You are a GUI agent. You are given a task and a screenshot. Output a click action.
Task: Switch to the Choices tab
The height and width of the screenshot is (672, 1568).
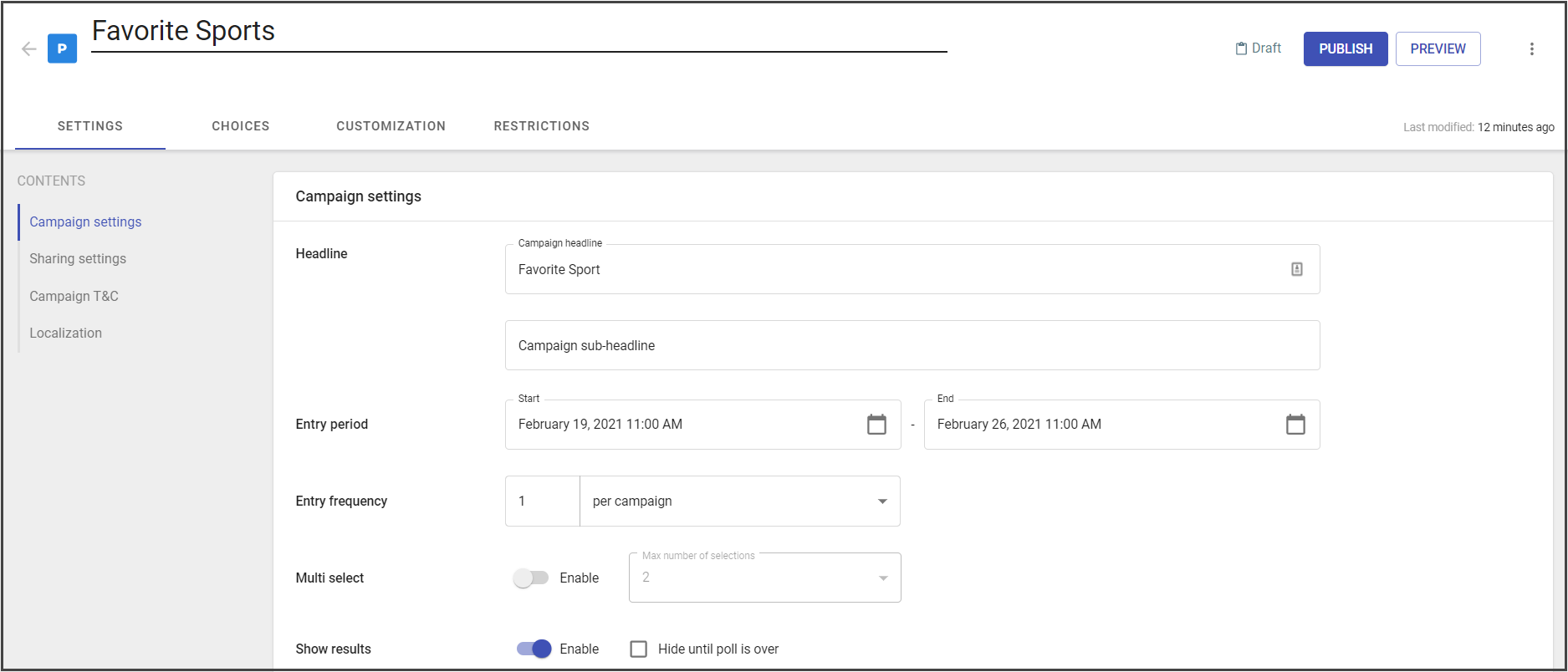pyautogui.click(x=241, y=126)
